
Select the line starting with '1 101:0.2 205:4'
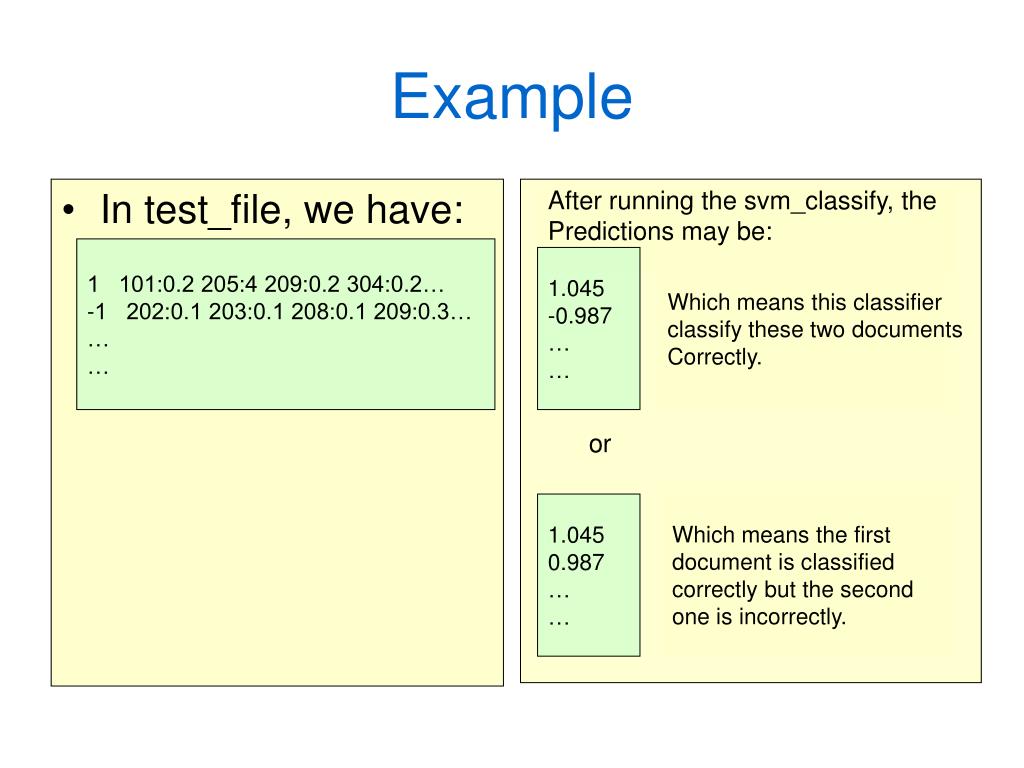pyautogui.click(x=266, y=284)
